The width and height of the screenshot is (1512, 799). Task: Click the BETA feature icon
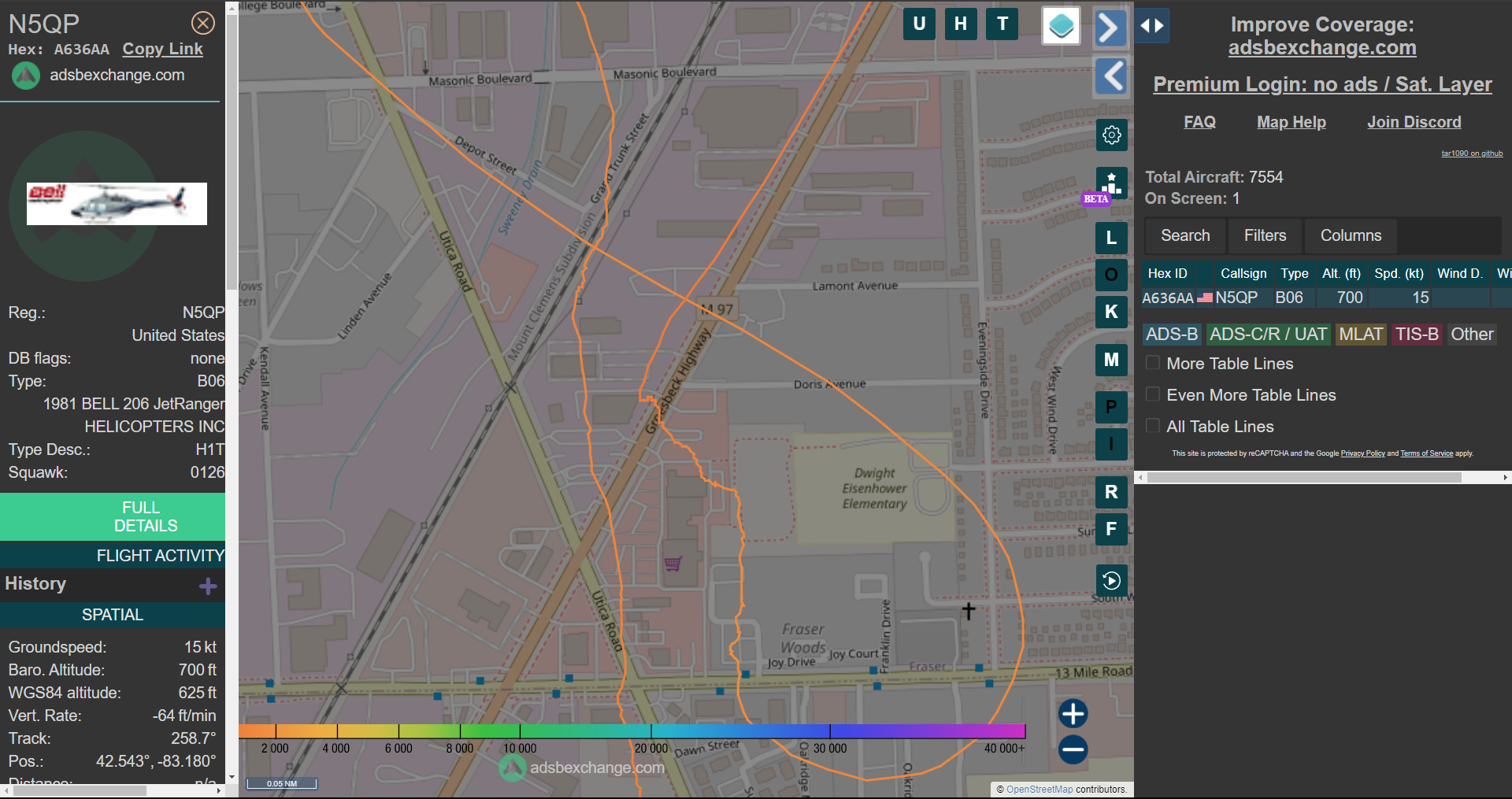tap(1111, 185)
